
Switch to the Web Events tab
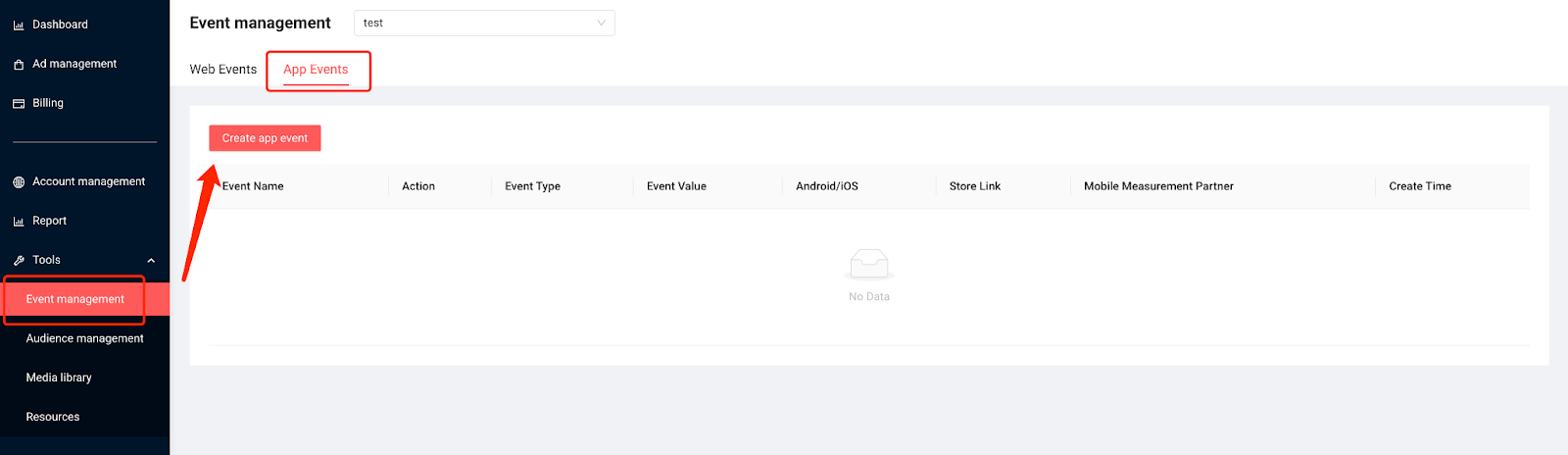pos(223,70)
